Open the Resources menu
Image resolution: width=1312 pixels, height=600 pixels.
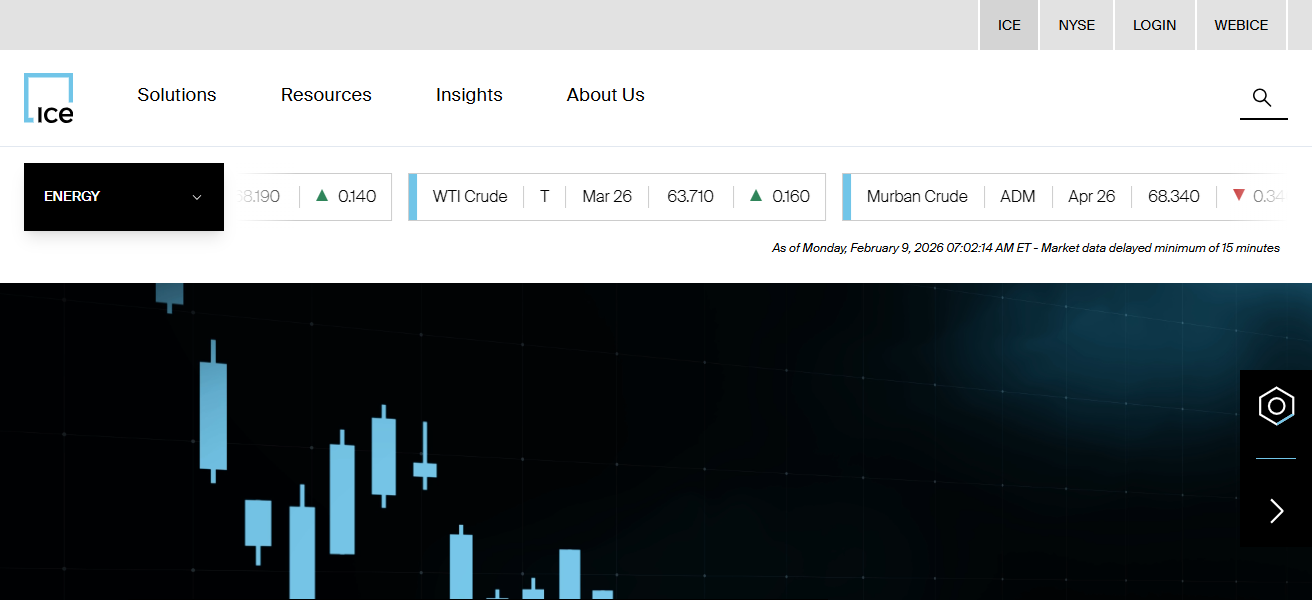click(326, 94)
